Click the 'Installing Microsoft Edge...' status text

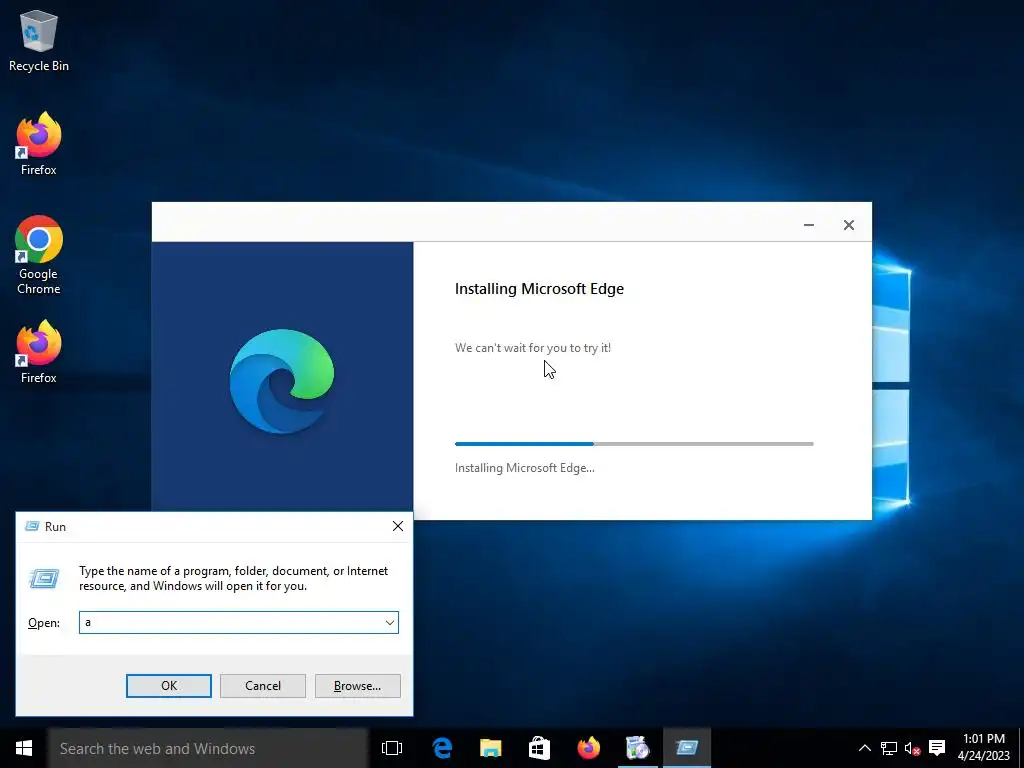coord(524,468)
